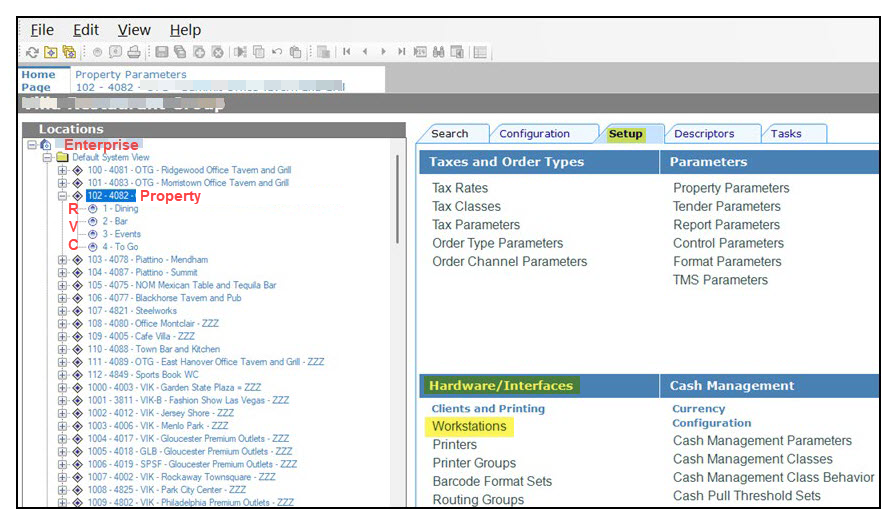Click the table view toolbar icon
Screen dimensions: 881x509
click(x=480, y=52)
